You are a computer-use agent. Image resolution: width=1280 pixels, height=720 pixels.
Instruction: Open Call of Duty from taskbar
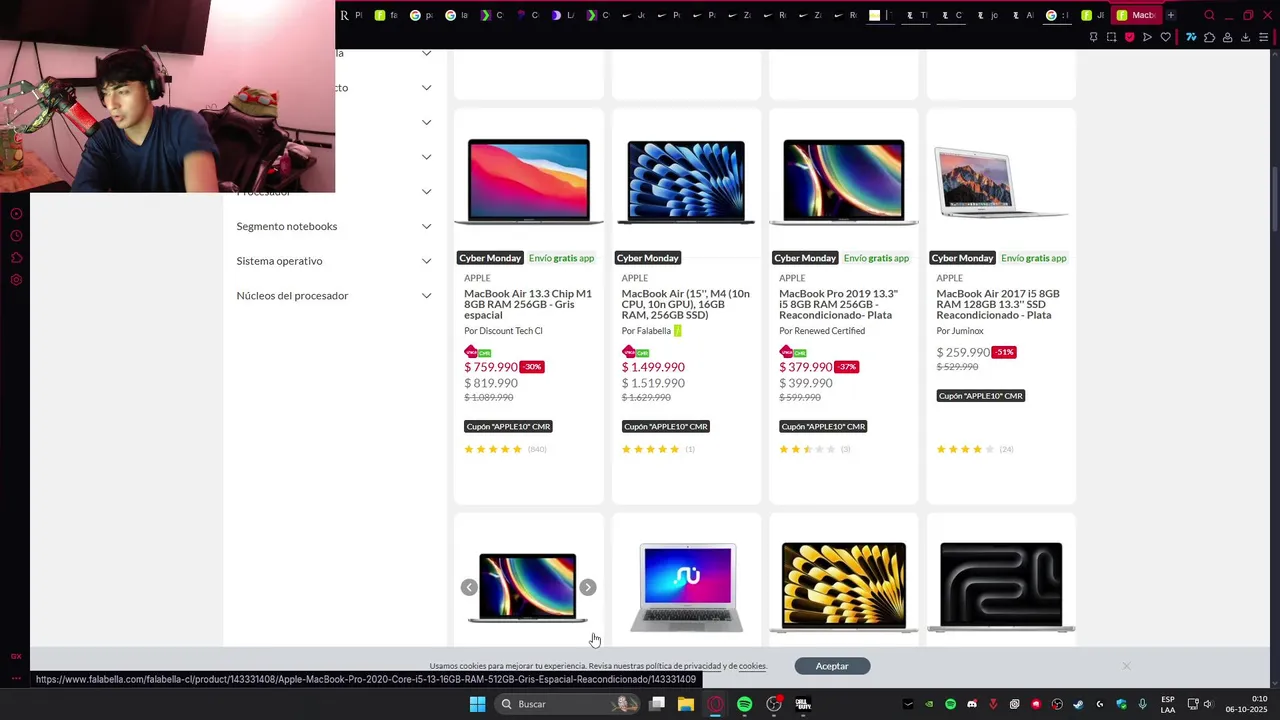[803, 704]
